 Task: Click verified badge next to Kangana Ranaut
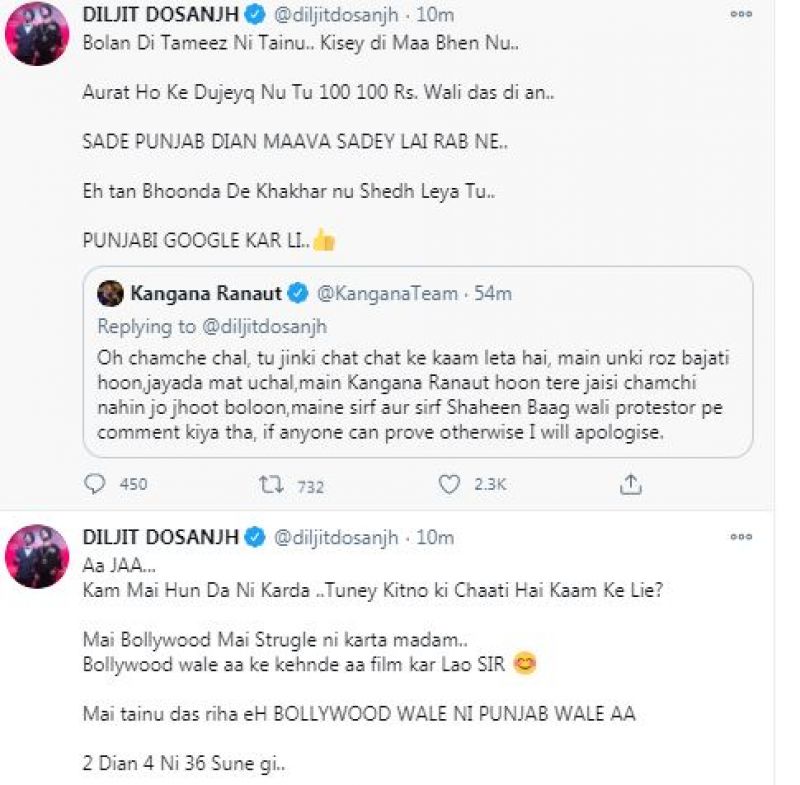coord(298,293)
